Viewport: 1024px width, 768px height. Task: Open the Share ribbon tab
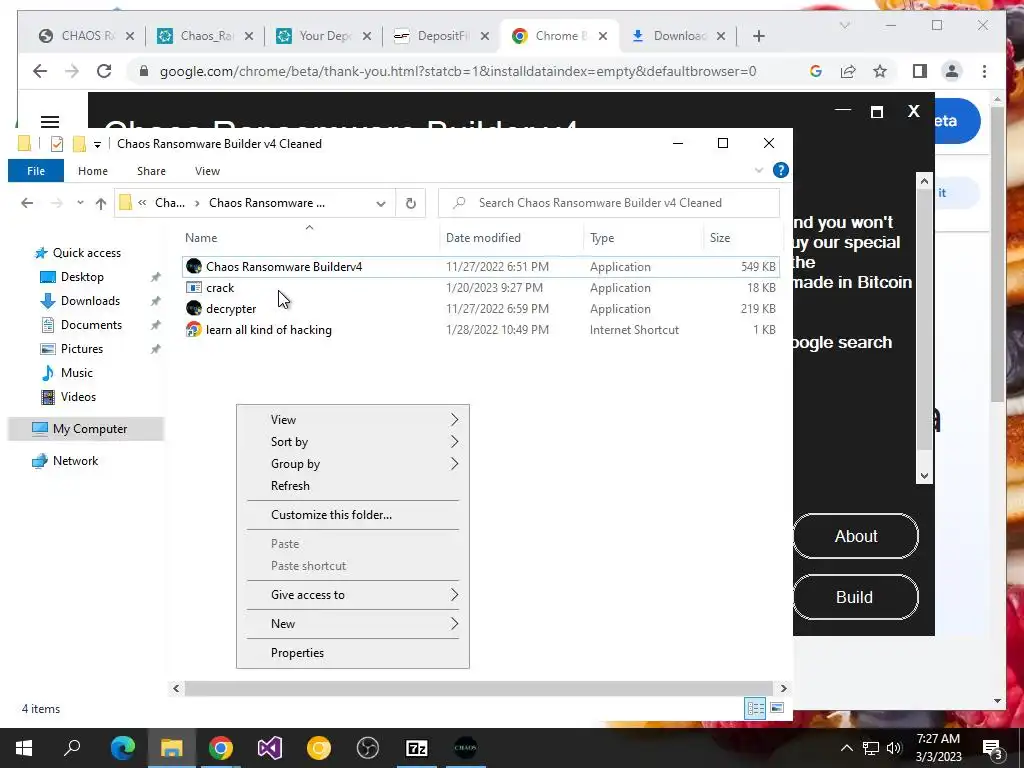pos(151,171)
